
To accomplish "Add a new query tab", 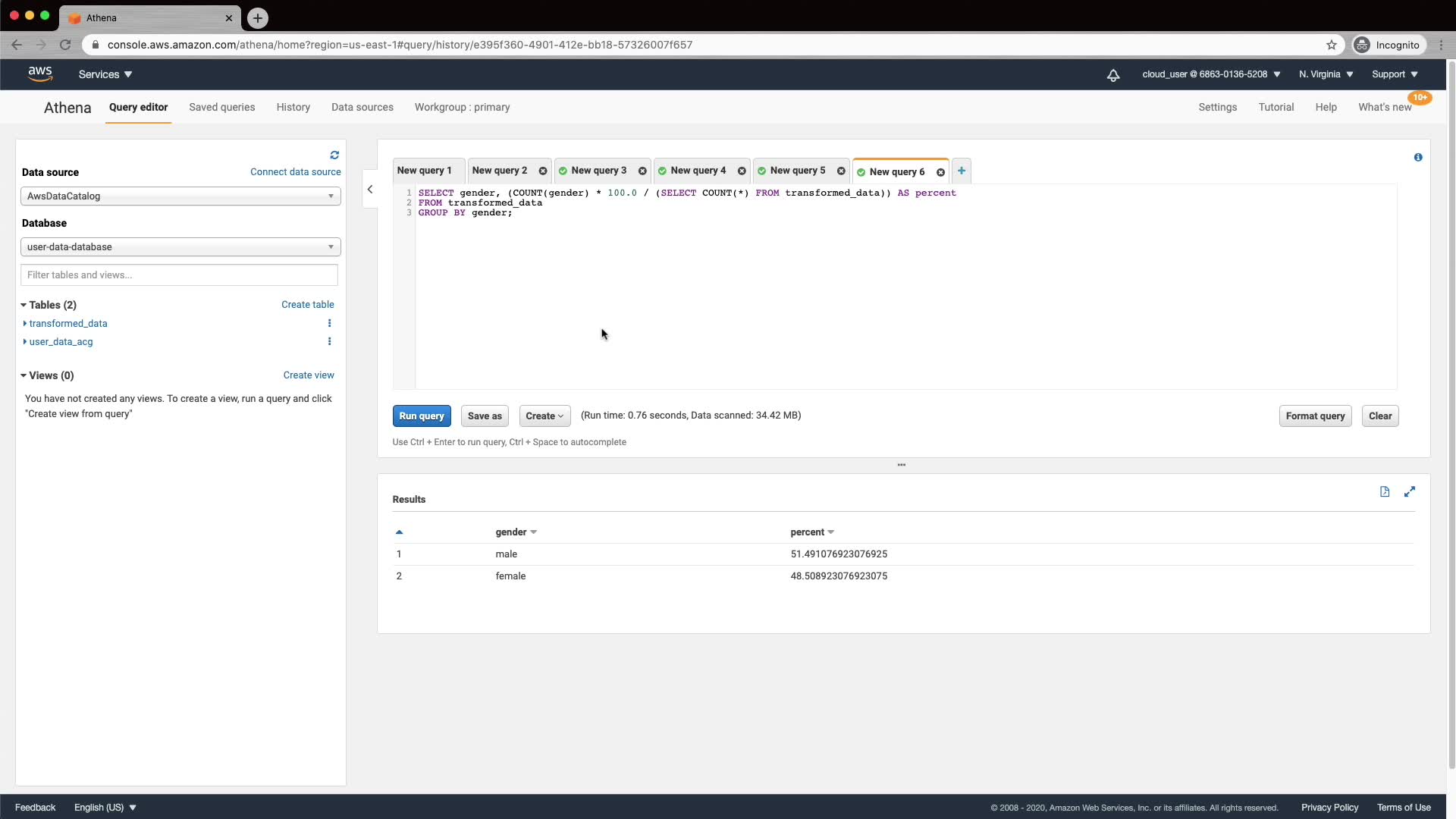I will click(x=961, y=171).
